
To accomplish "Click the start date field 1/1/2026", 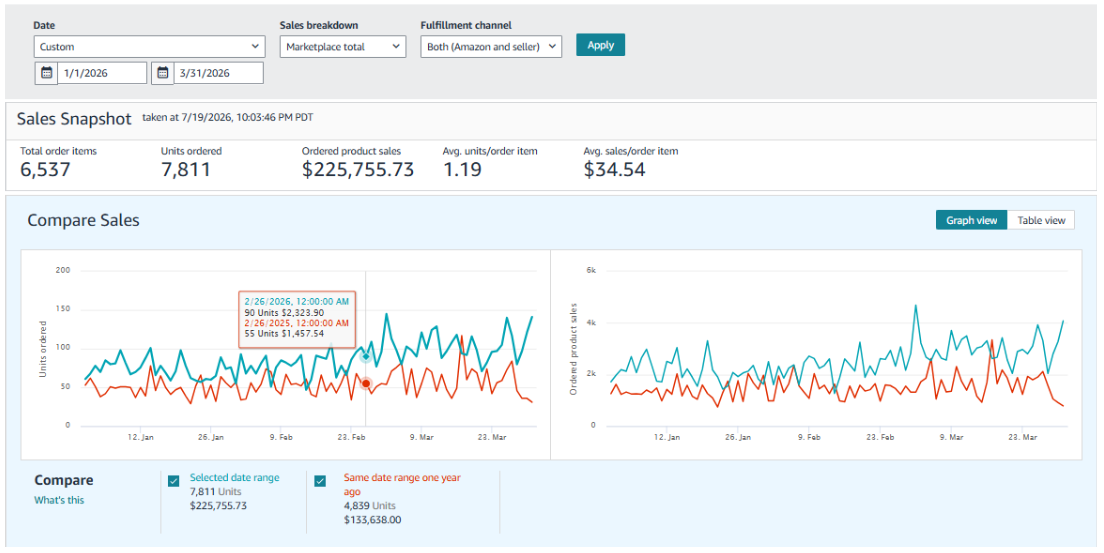I will pos(102,73).
